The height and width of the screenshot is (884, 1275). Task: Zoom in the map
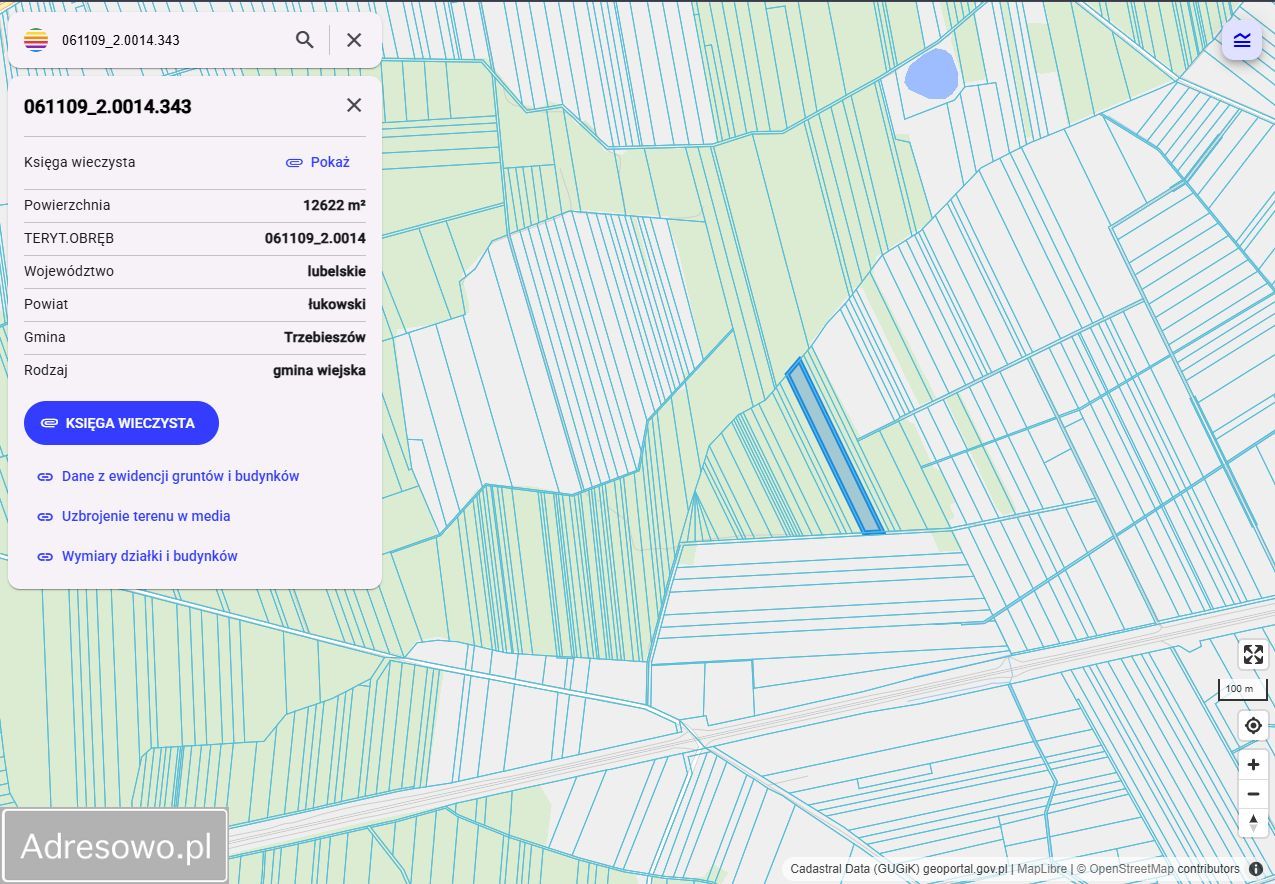[x=1253, y=765]
